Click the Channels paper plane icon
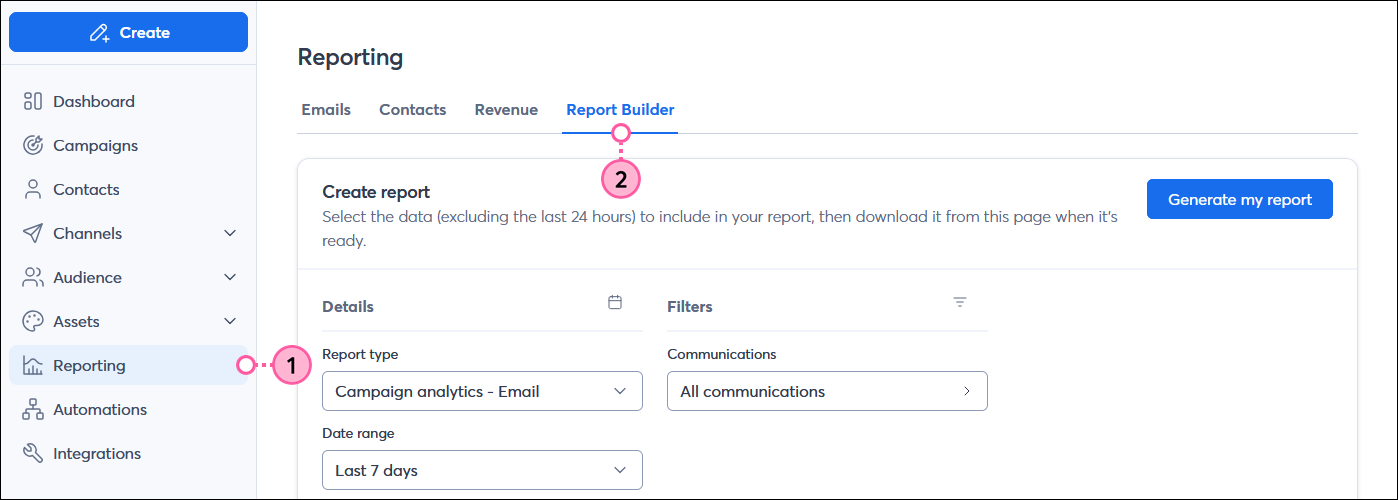The height and width of the screenshot is (500, 1398). 32,233
